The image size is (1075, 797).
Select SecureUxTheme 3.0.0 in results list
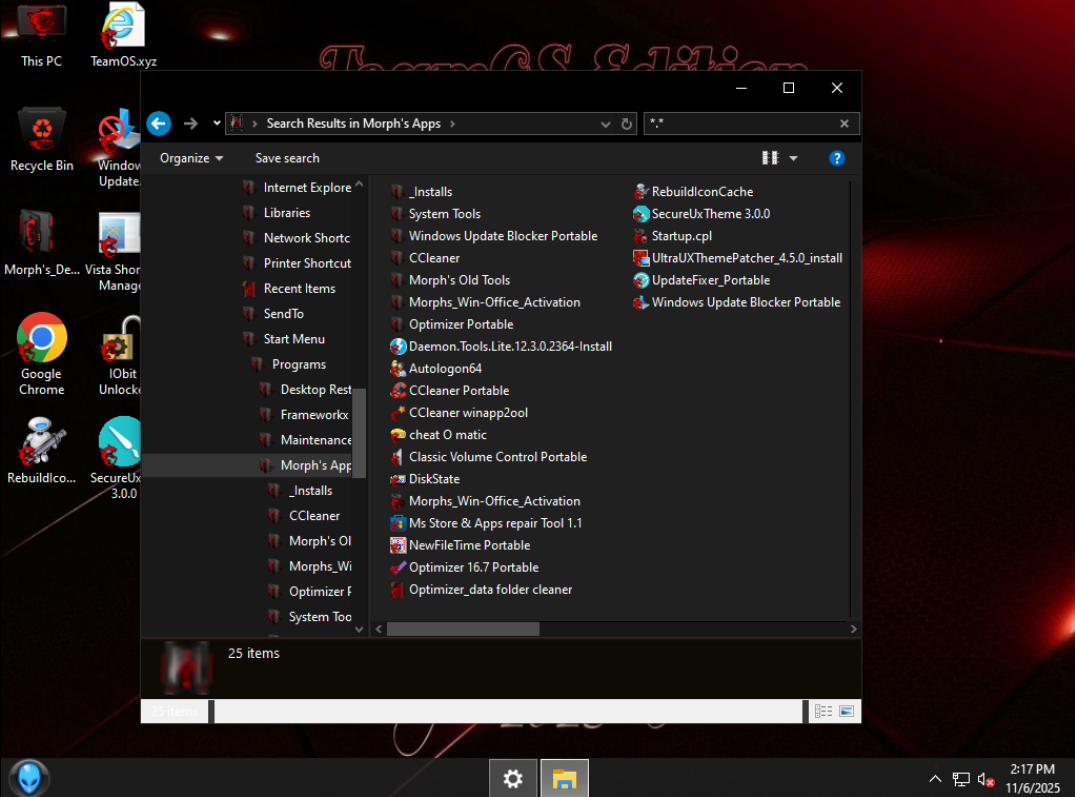710,214
